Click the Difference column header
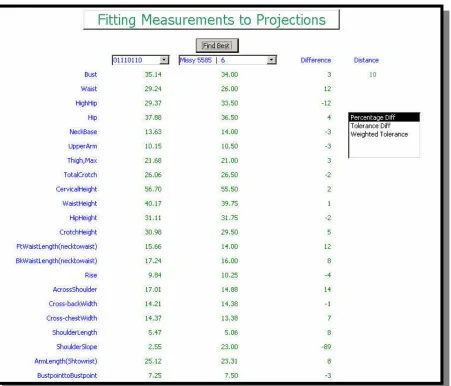451x386 pixels. pyautogui.click(x=316, y=60)
